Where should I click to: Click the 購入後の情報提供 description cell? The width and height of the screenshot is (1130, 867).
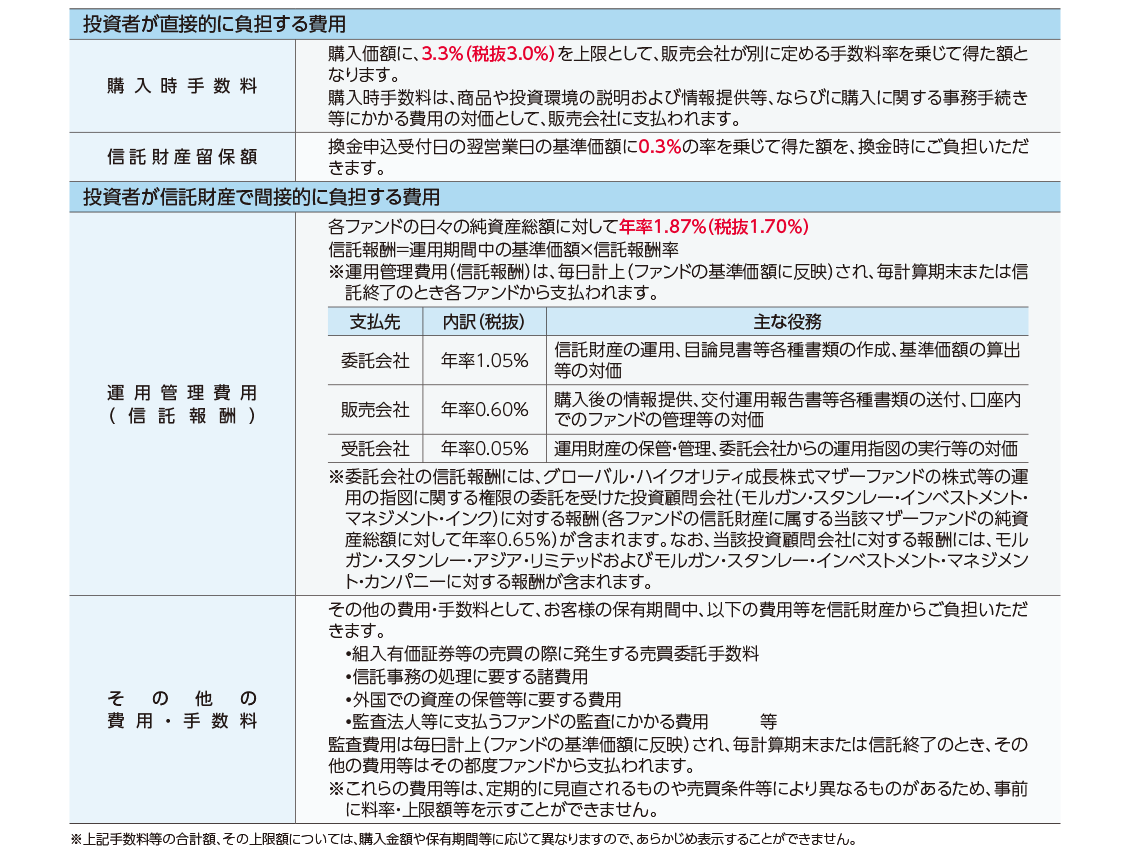pos(787,409)
